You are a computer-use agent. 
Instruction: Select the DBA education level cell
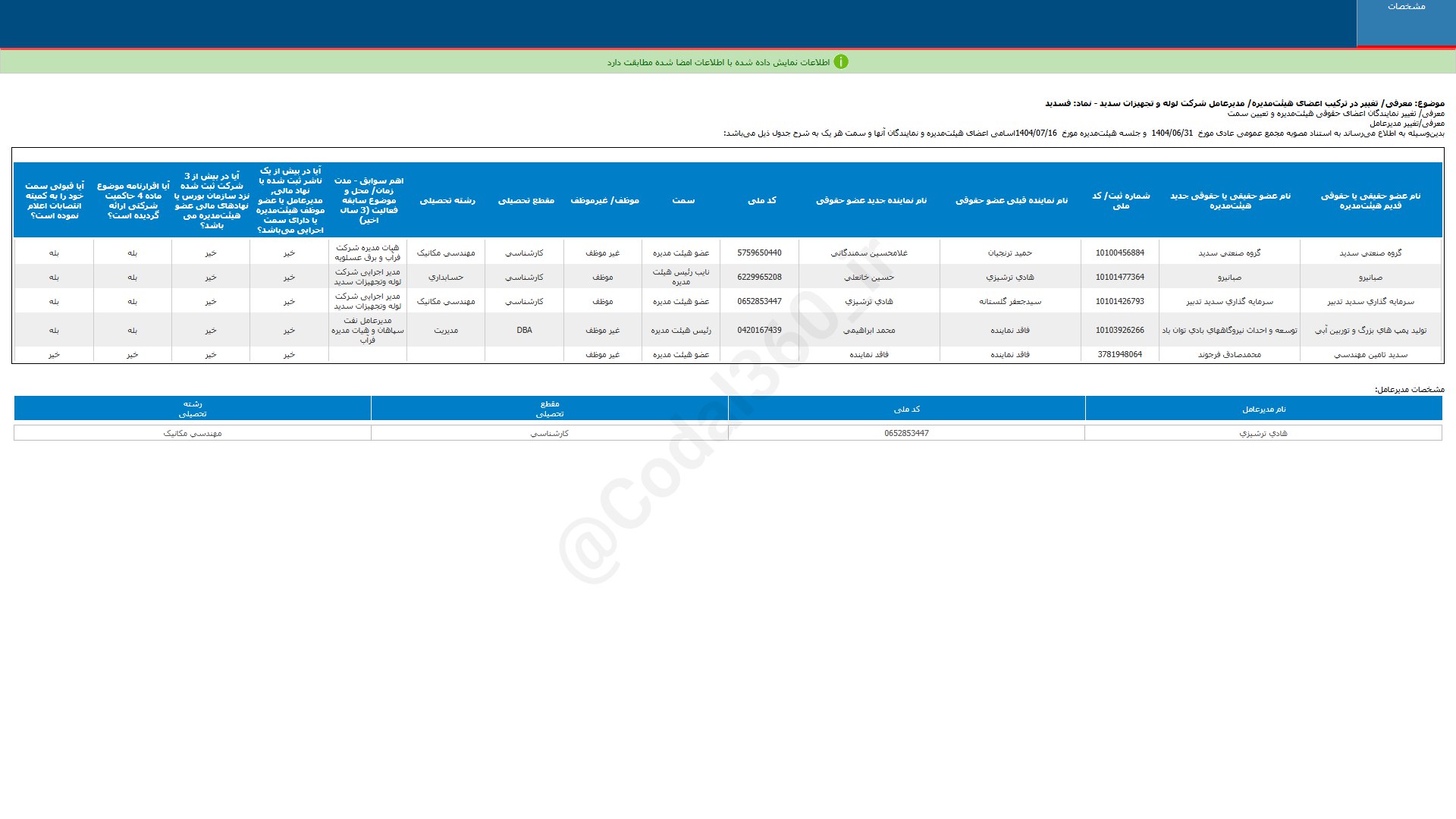(x=524, y=330)
